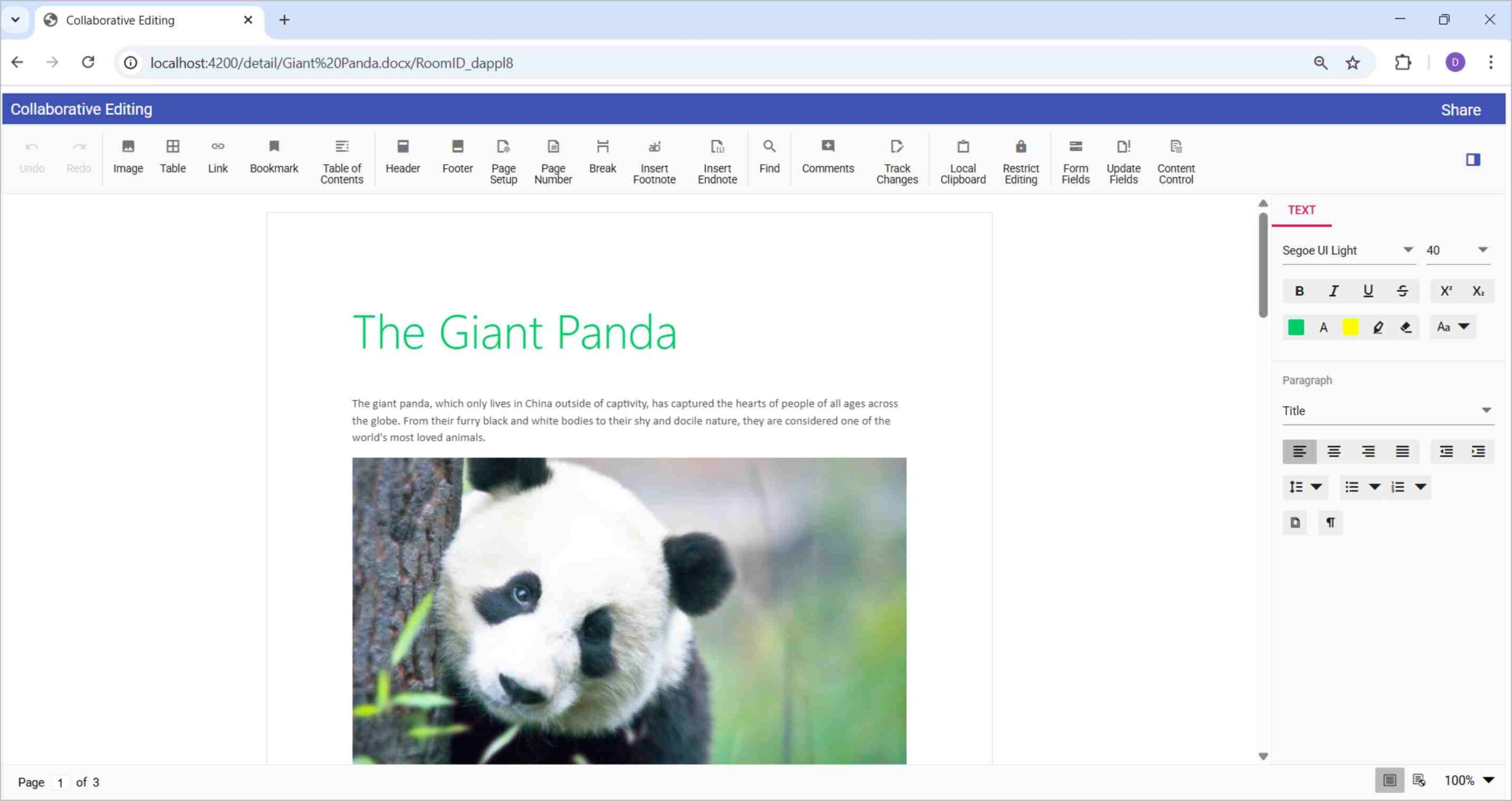The image size is (1512, 801).
Task: Toggle the properties pane visibility
Action: click(x=1473, y=159)
